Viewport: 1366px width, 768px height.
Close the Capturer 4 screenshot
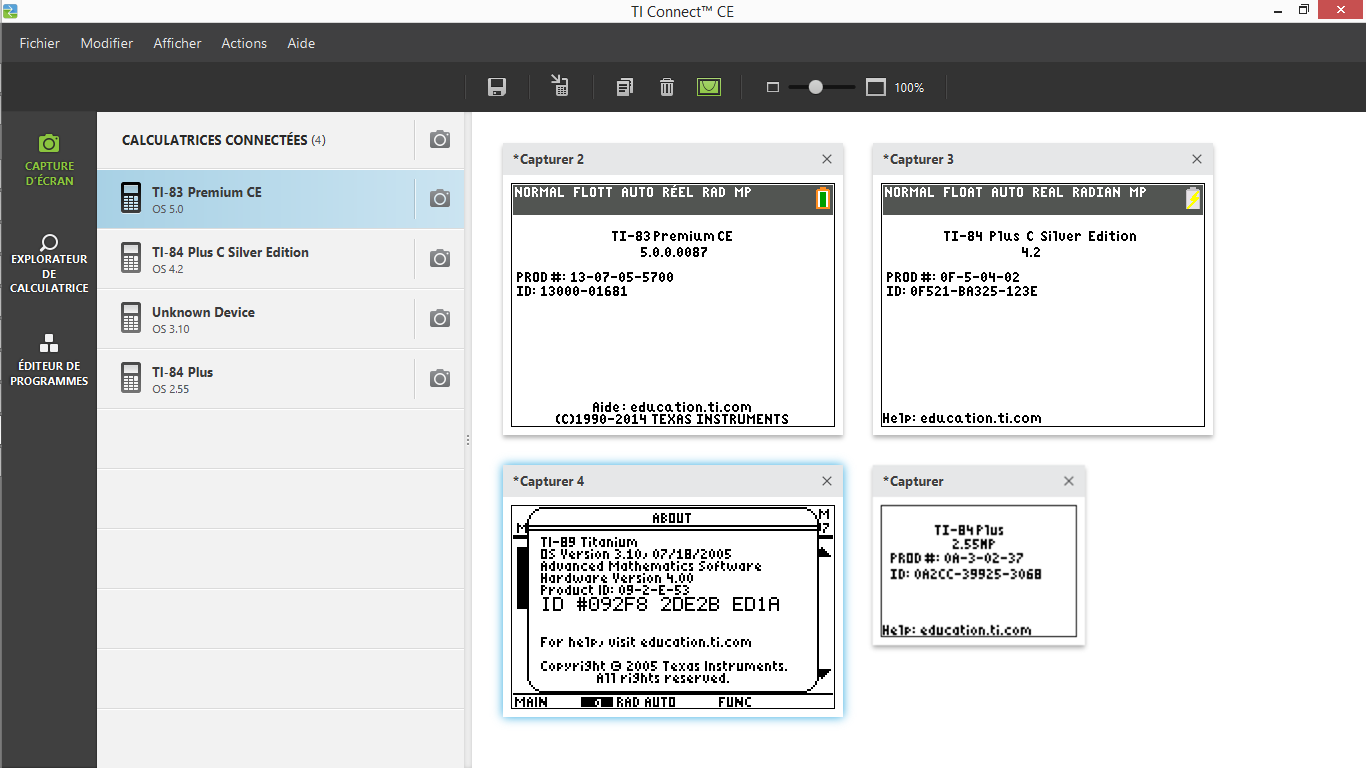point(827,481)
